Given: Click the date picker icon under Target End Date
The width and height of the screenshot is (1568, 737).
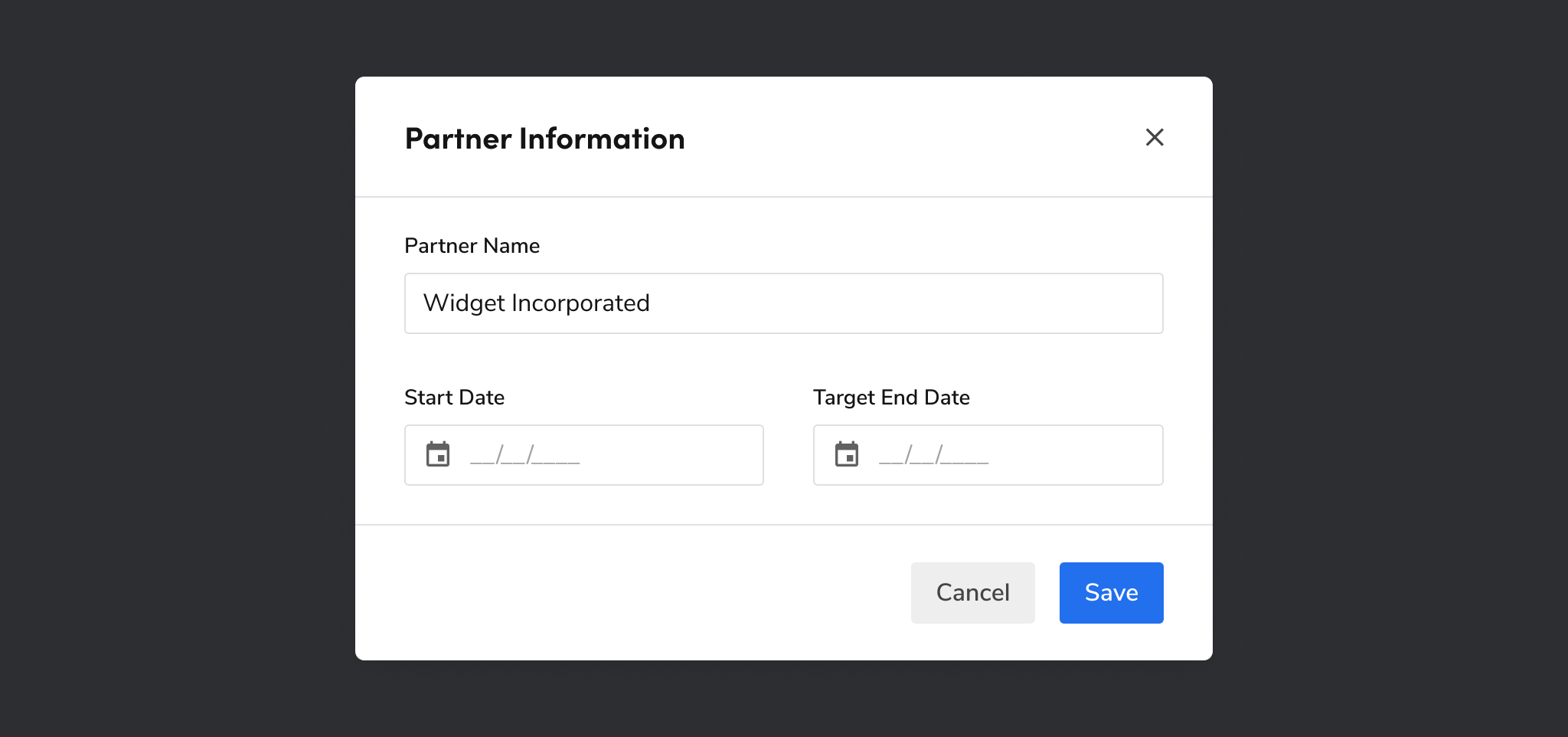Looking at the screenshot, I should coord(846,454).
